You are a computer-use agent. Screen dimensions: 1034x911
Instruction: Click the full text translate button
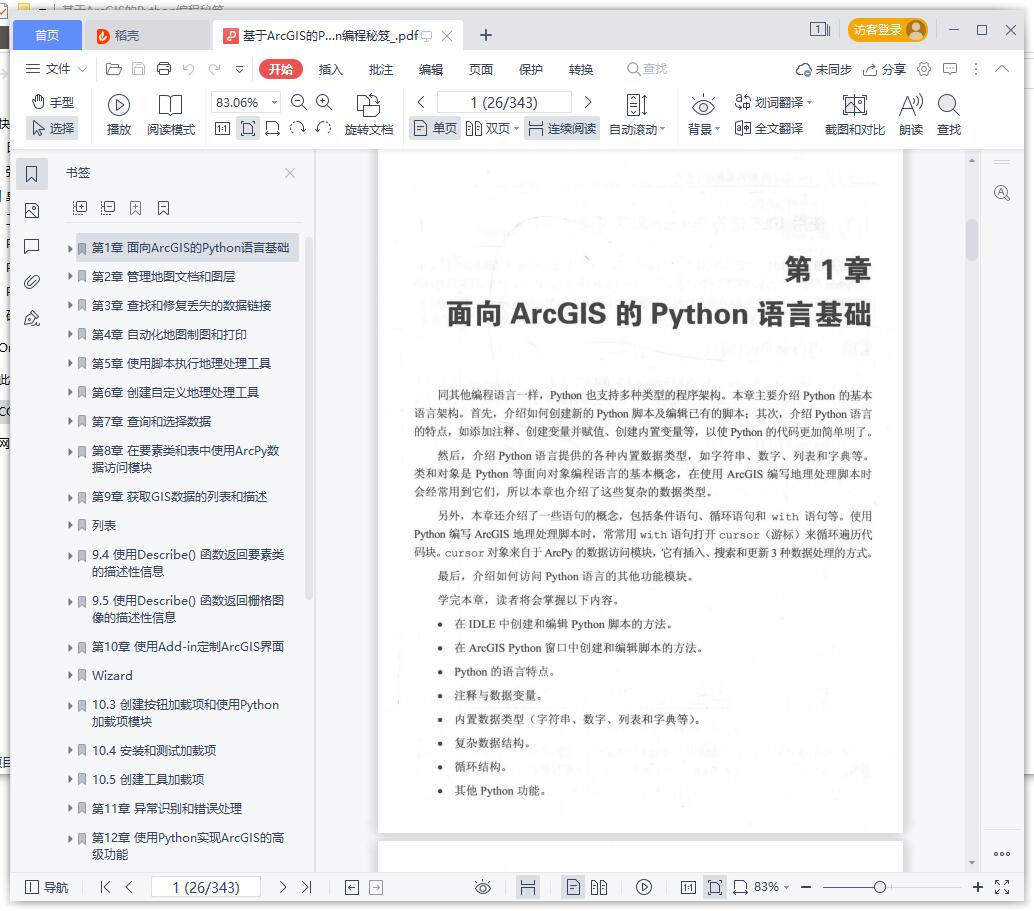pos(769,128)
